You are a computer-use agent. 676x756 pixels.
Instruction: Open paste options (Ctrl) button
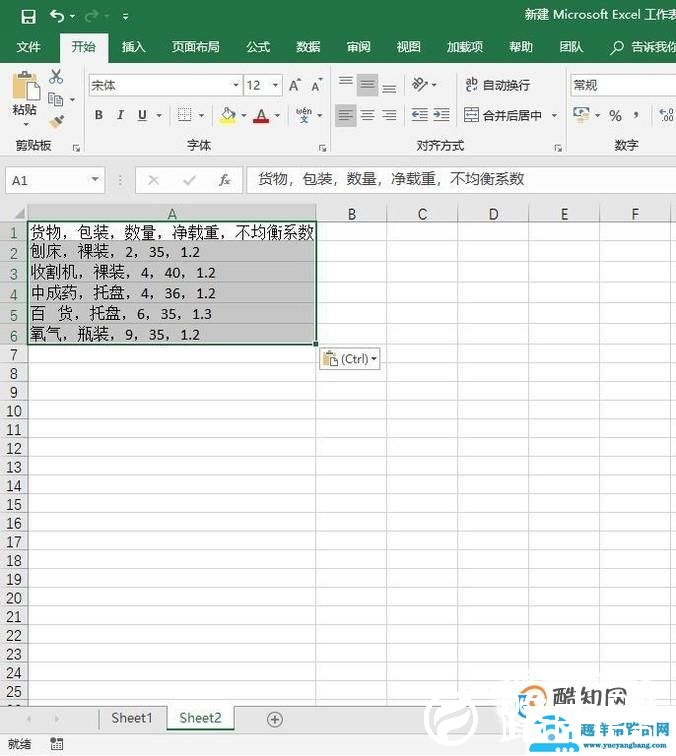pos(350,359)
